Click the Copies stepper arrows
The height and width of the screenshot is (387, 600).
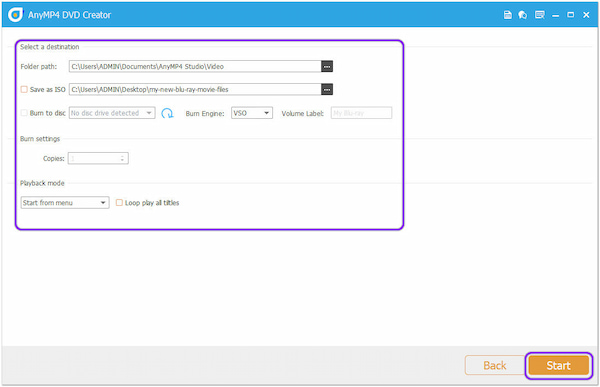click(122, 158)
